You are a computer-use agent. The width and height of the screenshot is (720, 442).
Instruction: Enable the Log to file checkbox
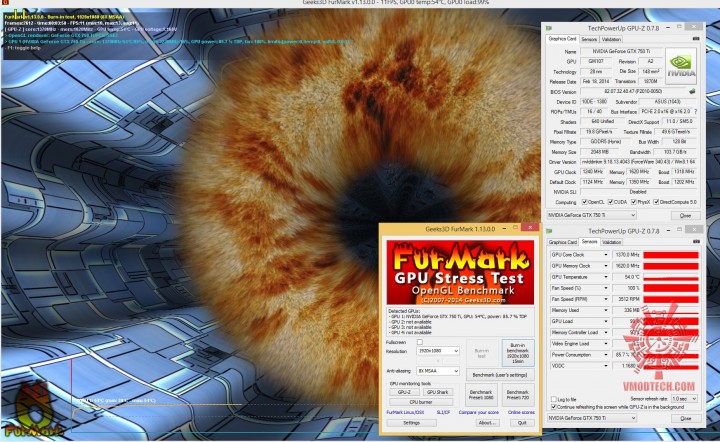[553, 399]
